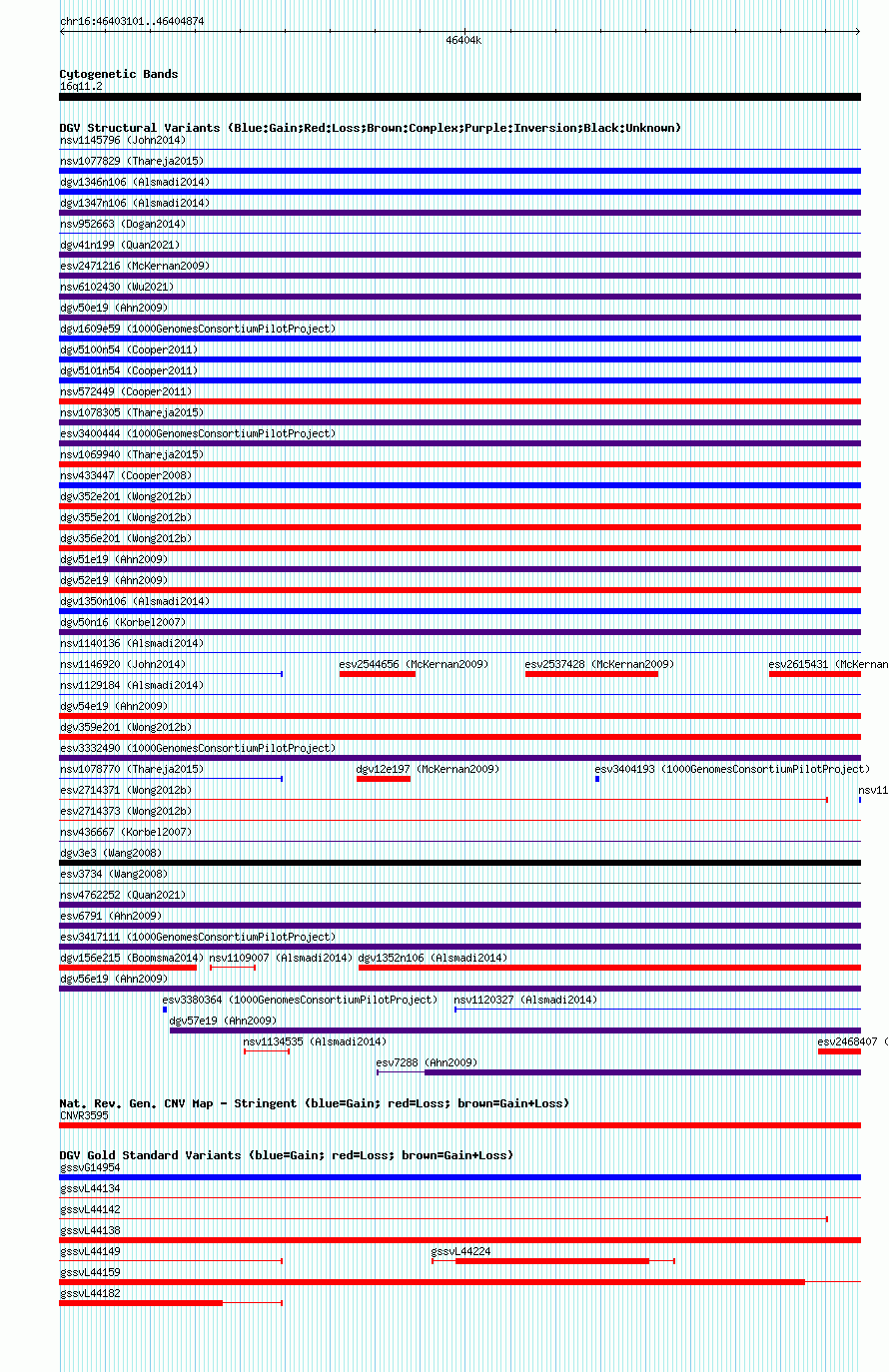
Task: Open dgv1609e59 1000GenomesConsortiumPilotProject variant
Action: point(198,329)
